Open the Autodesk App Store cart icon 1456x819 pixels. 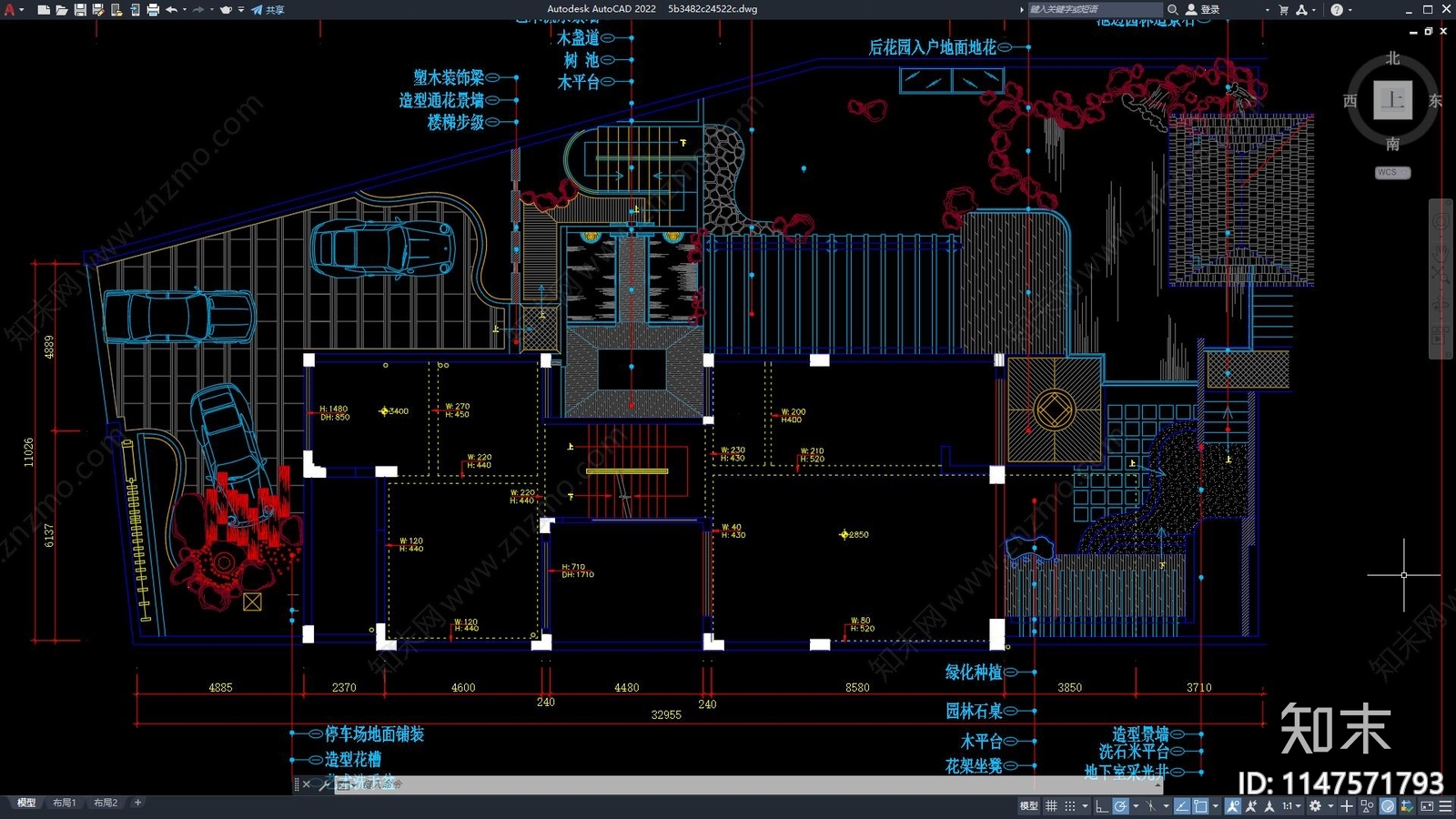[x=1284, y=9]
